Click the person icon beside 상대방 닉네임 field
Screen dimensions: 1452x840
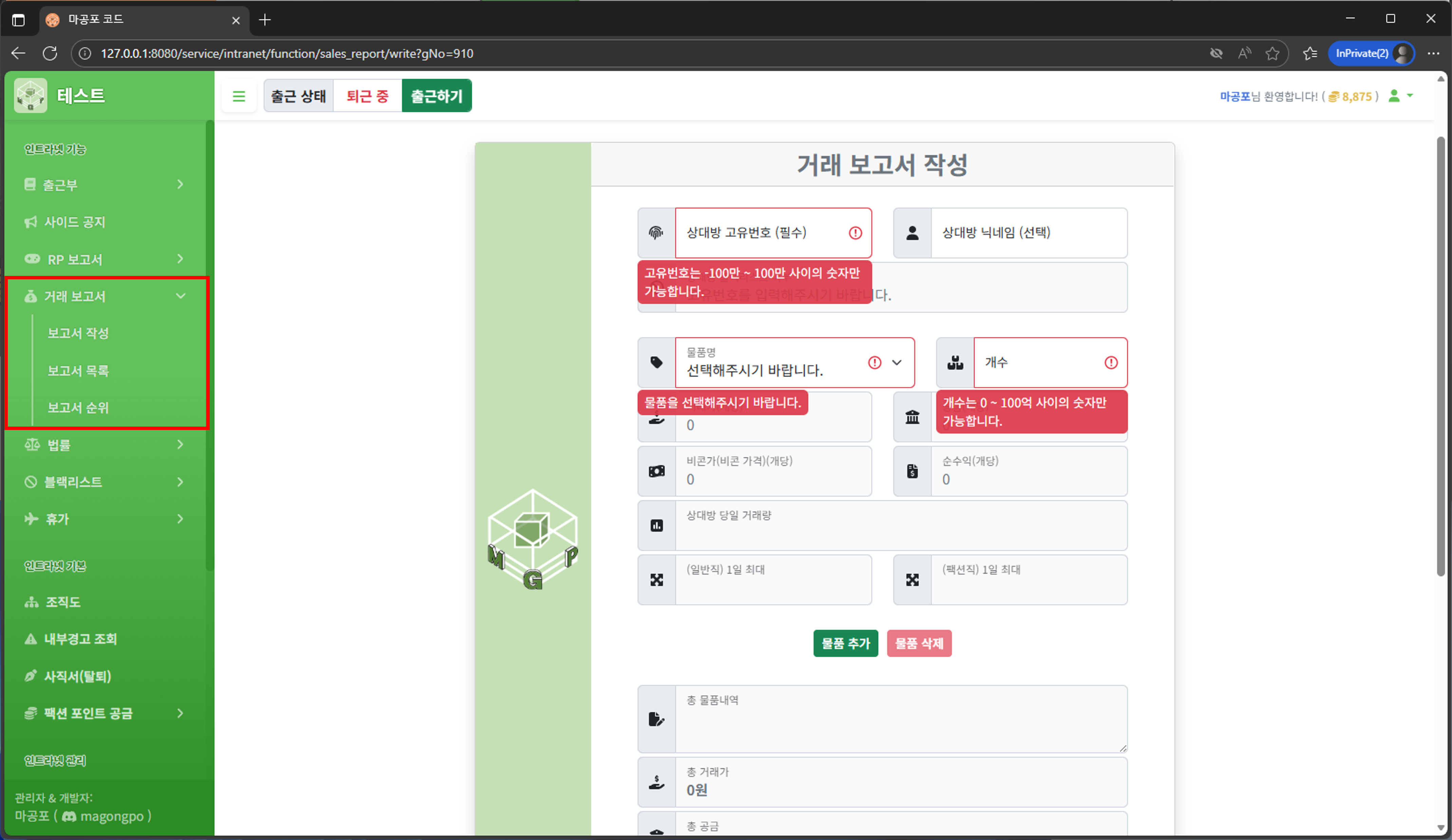(912, 233)
